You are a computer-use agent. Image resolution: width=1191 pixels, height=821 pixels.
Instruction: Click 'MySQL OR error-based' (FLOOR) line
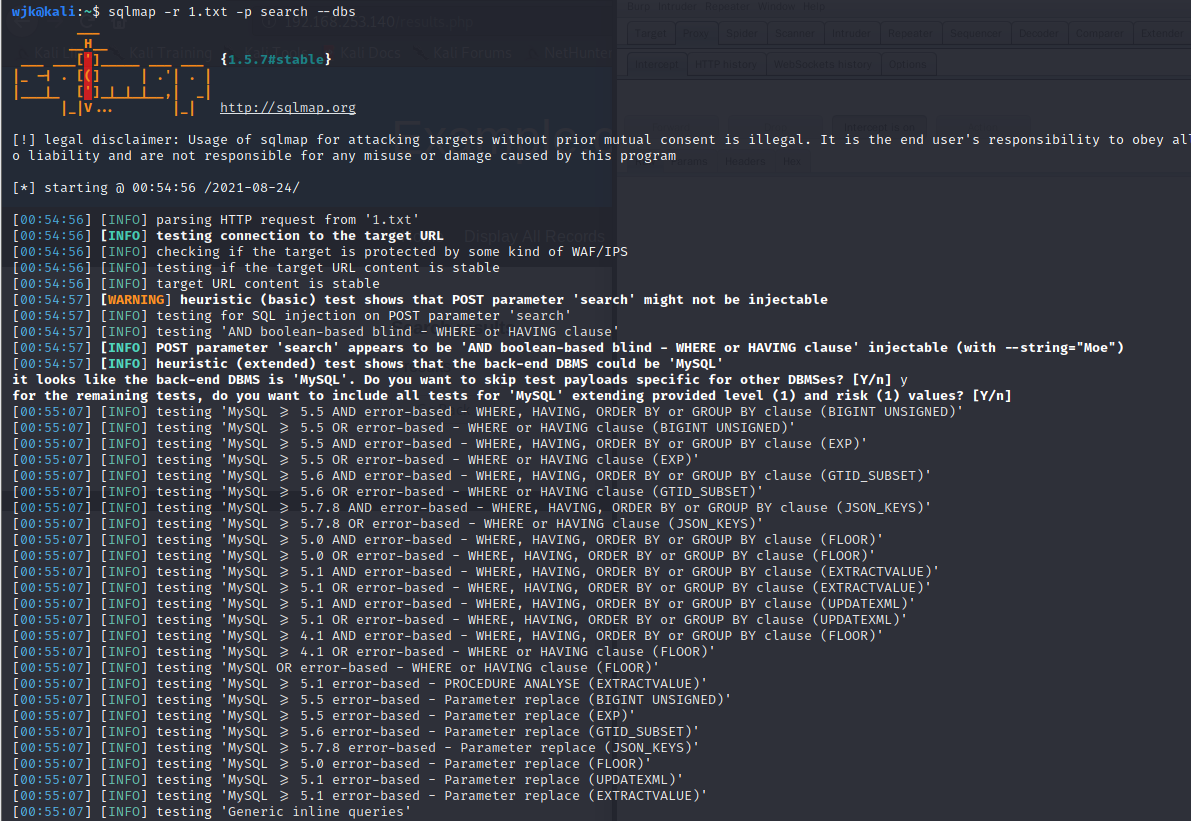336,668
